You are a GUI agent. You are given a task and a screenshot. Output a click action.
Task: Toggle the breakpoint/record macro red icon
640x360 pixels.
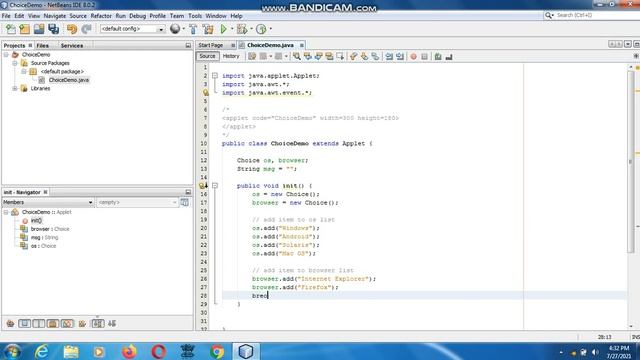coord(413,57)
